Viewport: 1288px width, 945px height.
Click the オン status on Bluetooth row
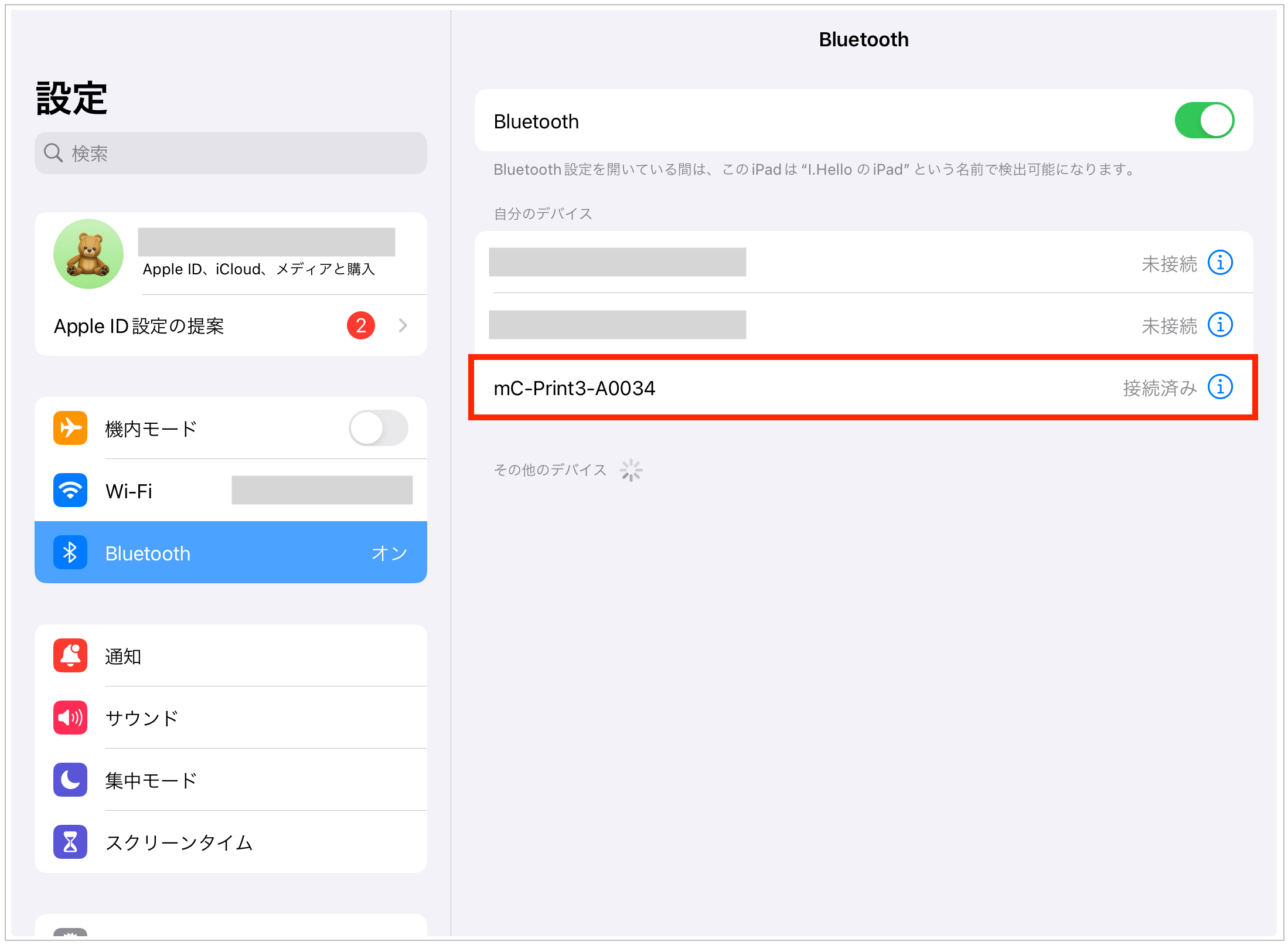point(389,553)
